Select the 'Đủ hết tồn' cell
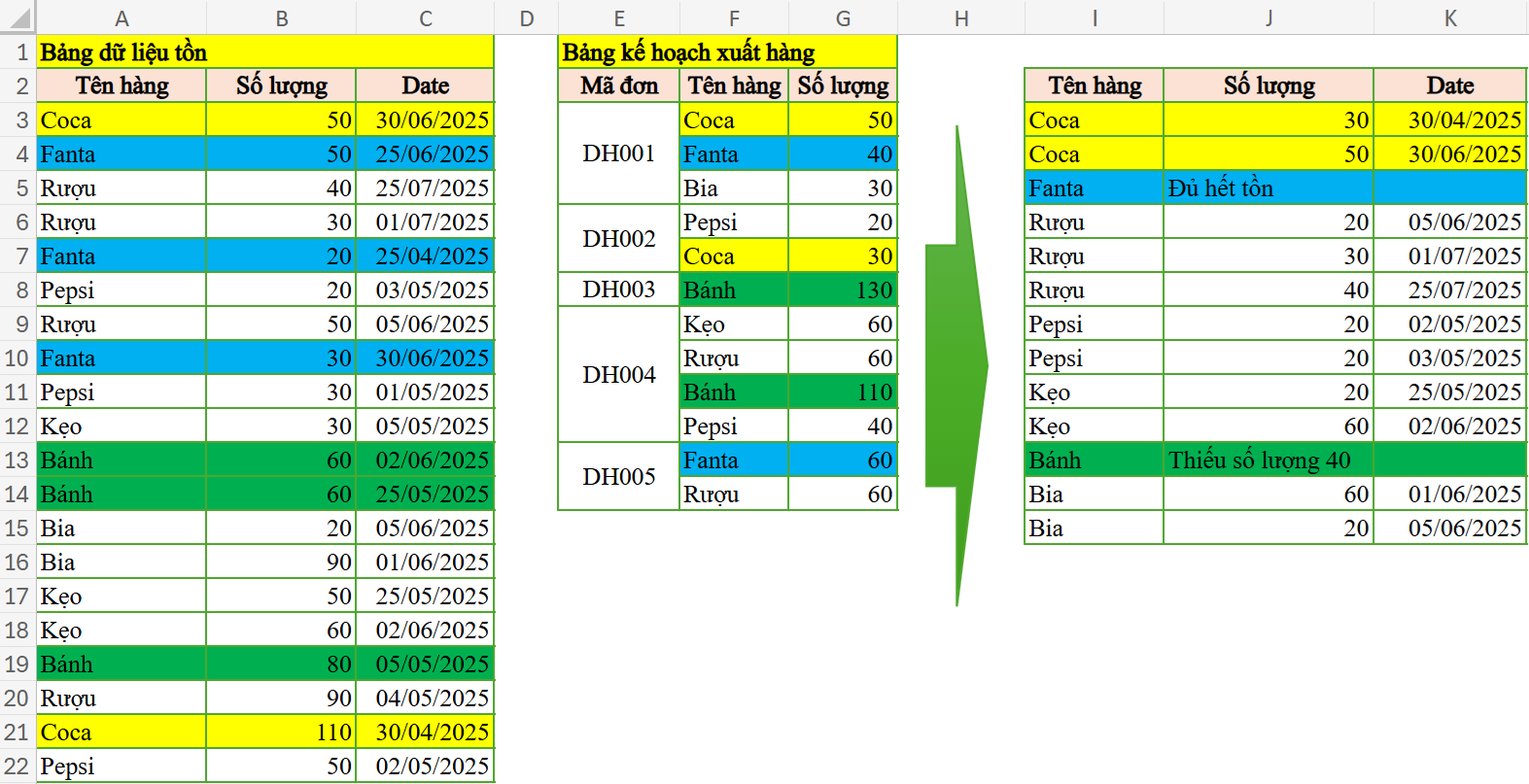The height and width of the screenshot is (784, 1529). click(1268, 187)
